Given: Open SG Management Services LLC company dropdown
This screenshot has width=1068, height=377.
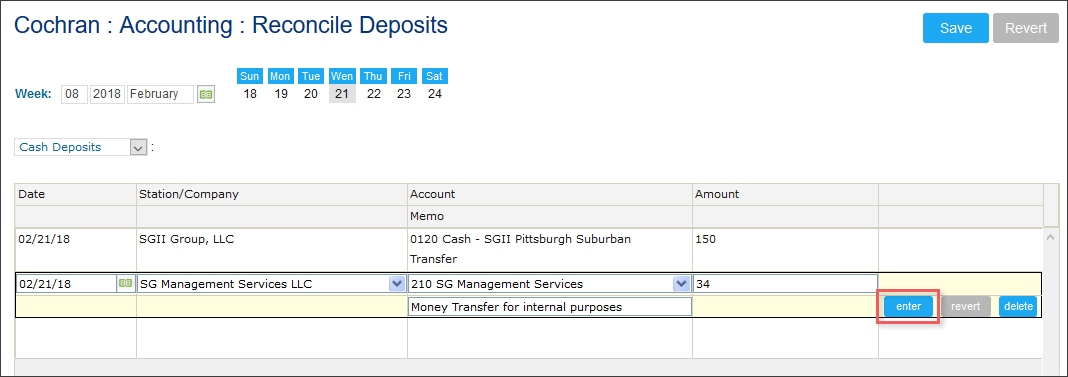Looking at the screenshot, I should tap(395, 284).
